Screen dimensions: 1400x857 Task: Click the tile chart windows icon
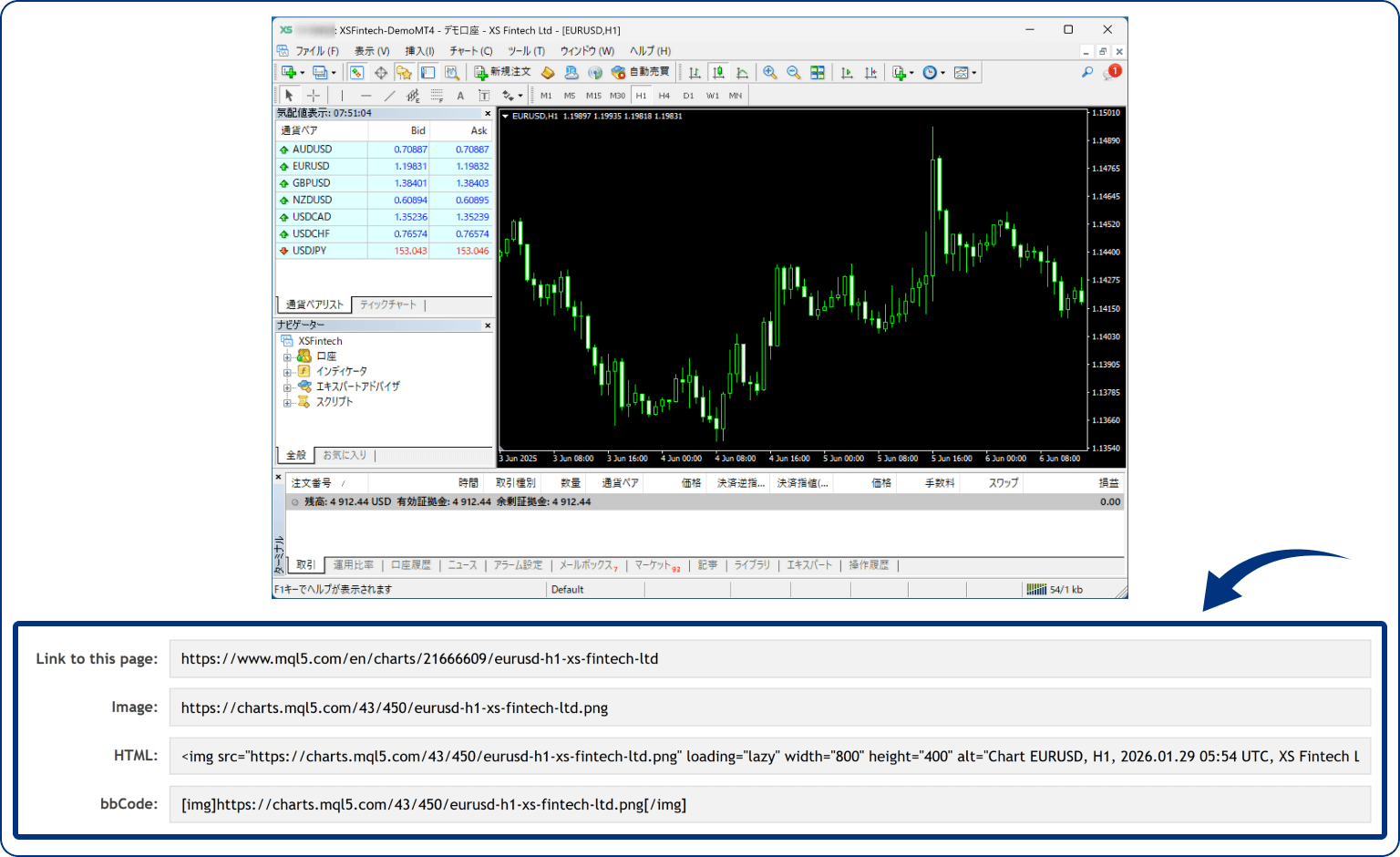point(818,72)
